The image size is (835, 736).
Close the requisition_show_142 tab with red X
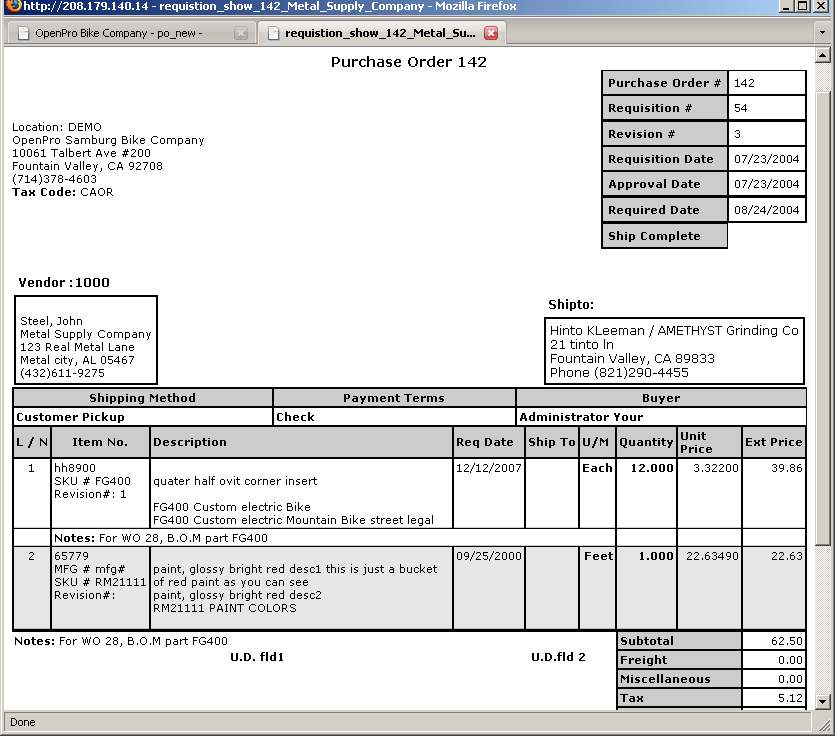coord(491,33)
